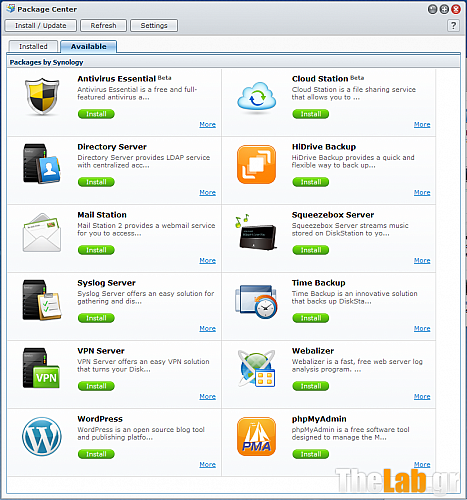Click the 'WordPress' package title
Image resolution: width=467 pixels, height=500 pixels.
tap(100, 419)
